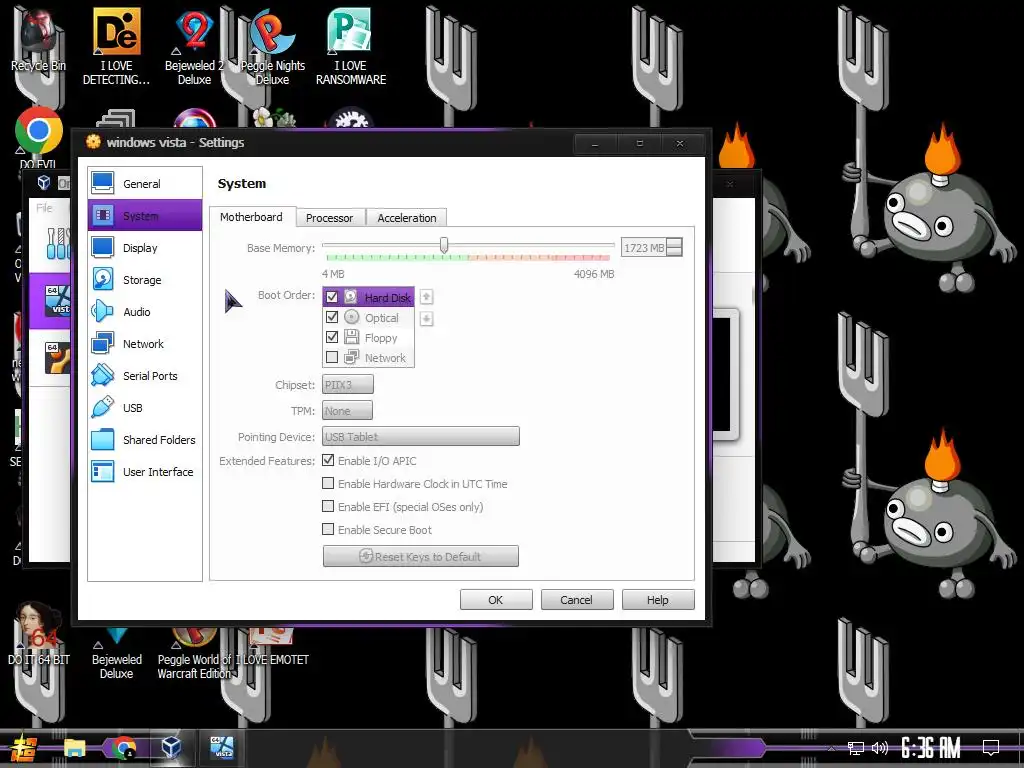This screenshot has height=768, width=1024.
Task: Select Network row in boot order list
Action: (x=368, y=358)
